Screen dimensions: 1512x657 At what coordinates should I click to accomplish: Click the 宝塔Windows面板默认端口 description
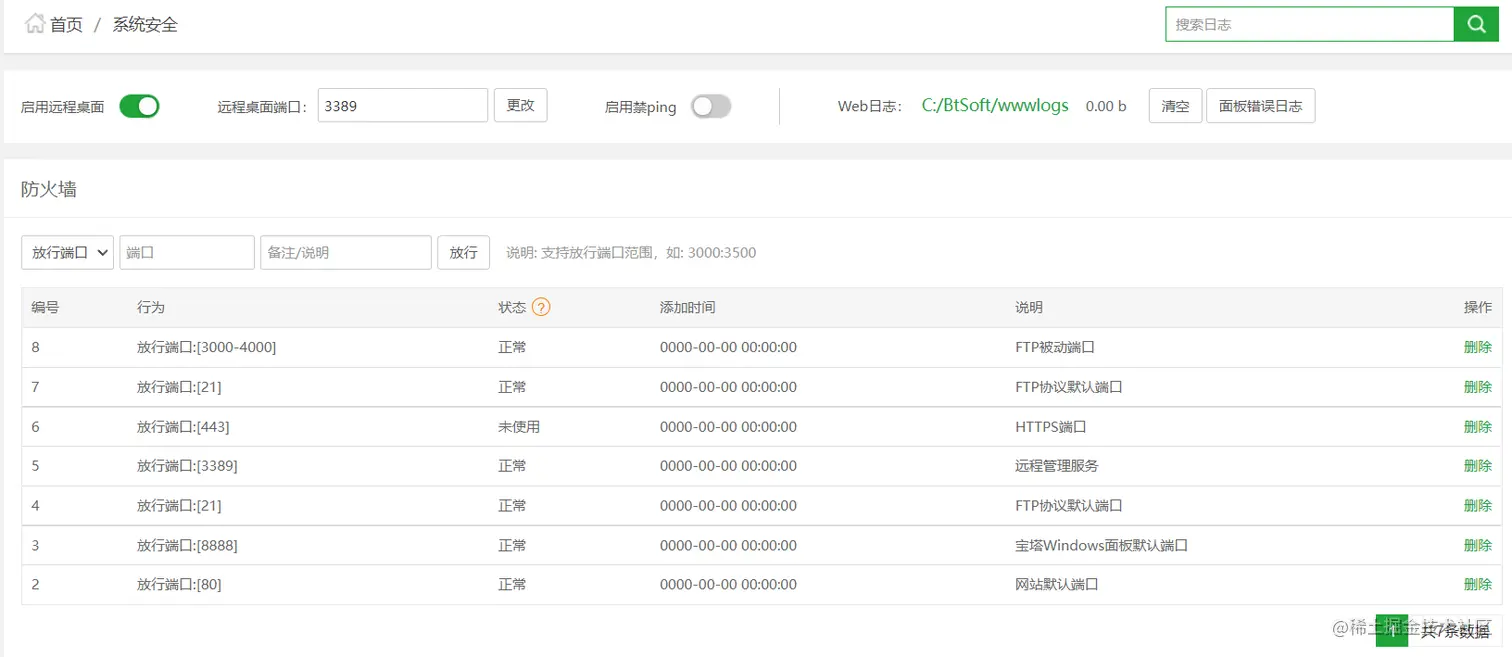pyautogui.click(x=1101, y=545)
